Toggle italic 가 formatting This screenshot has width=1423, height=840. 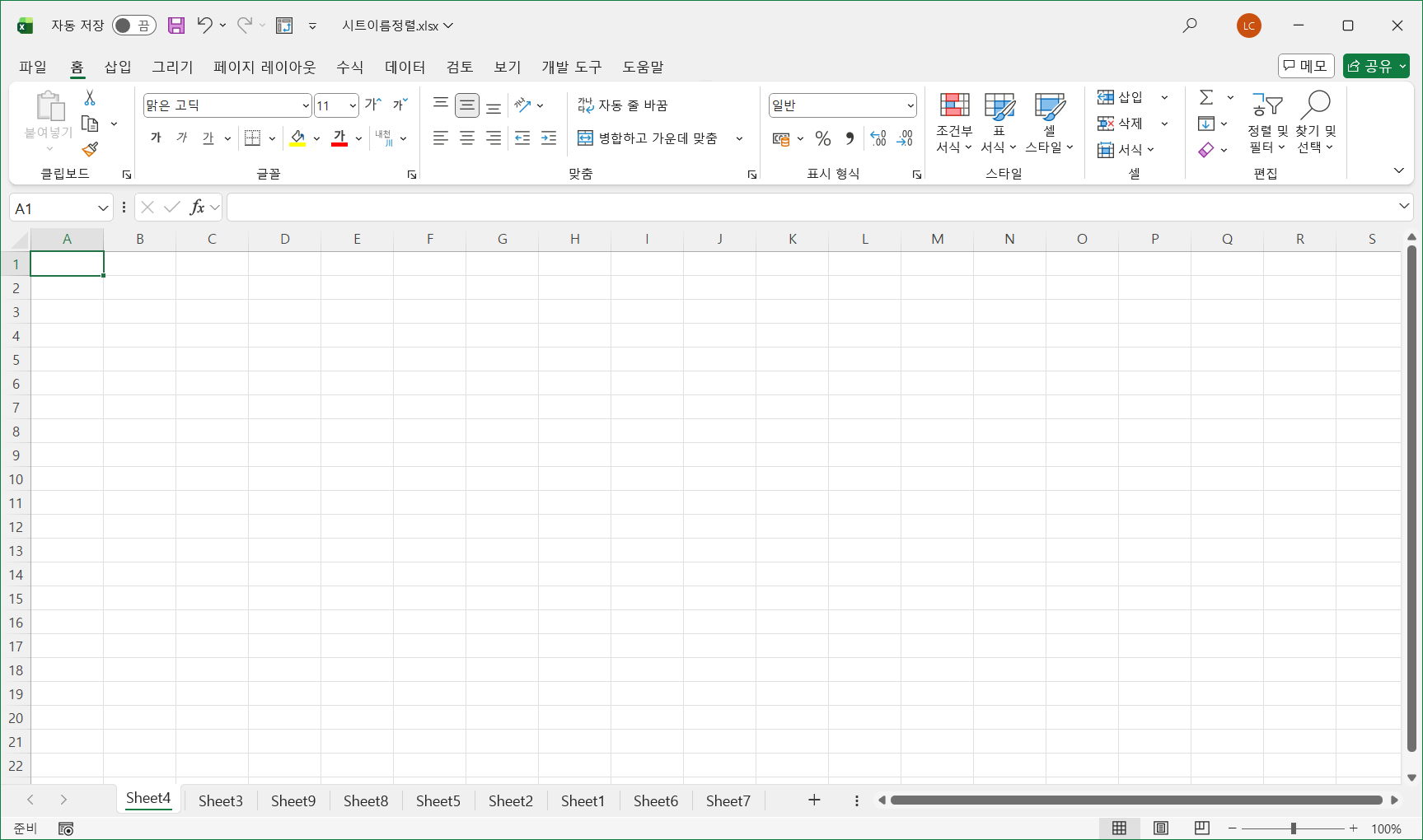coord(182,138)
